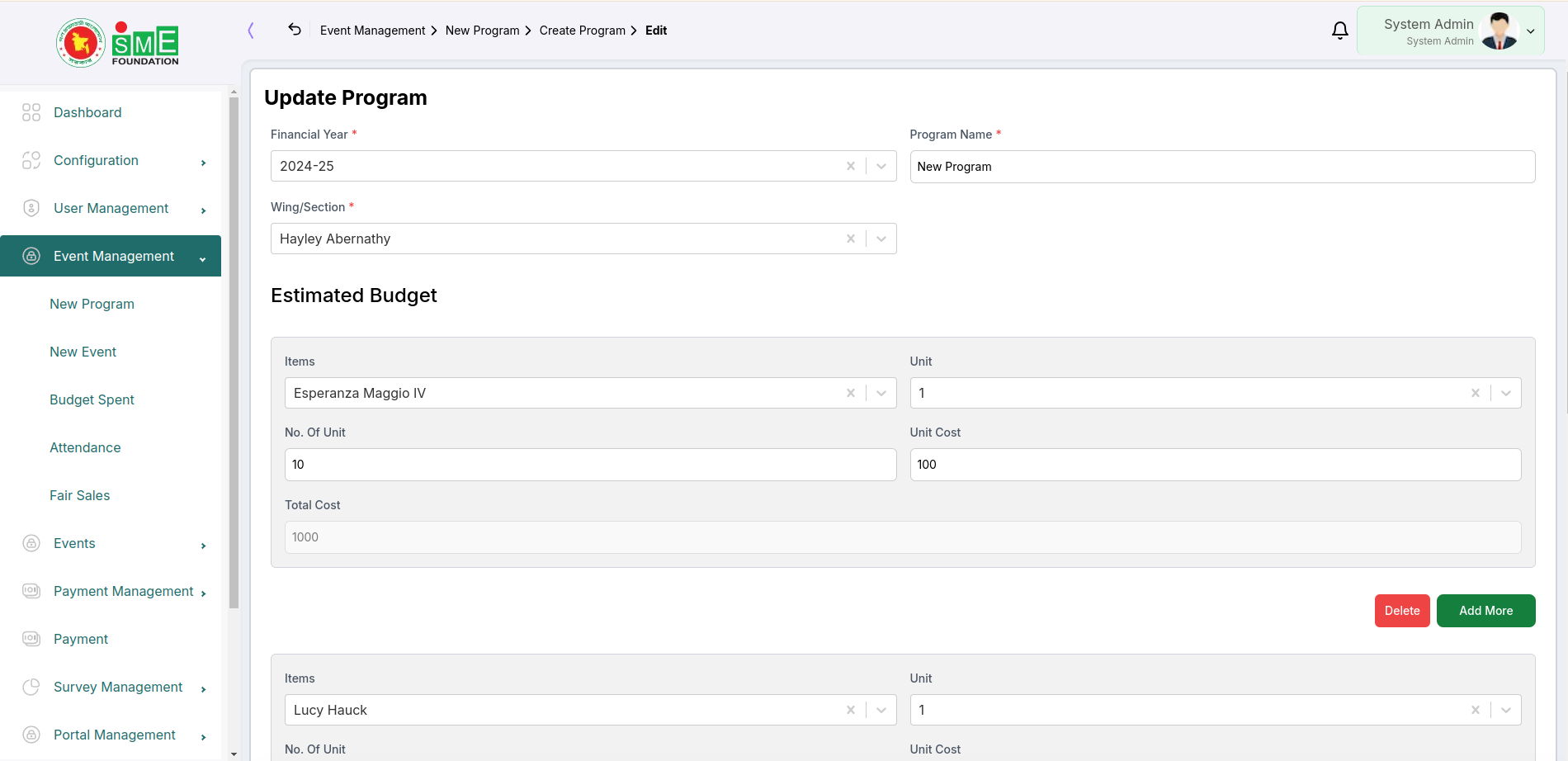Open the Wing/Section dropdown arrow

coord(881,239)
